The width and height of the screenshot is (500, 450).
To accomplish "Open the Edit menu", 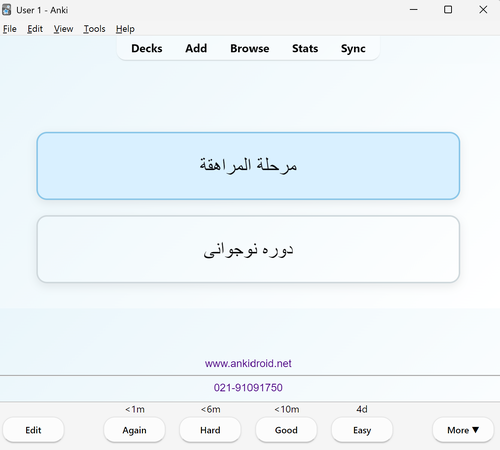I will [x=35, y=29].
